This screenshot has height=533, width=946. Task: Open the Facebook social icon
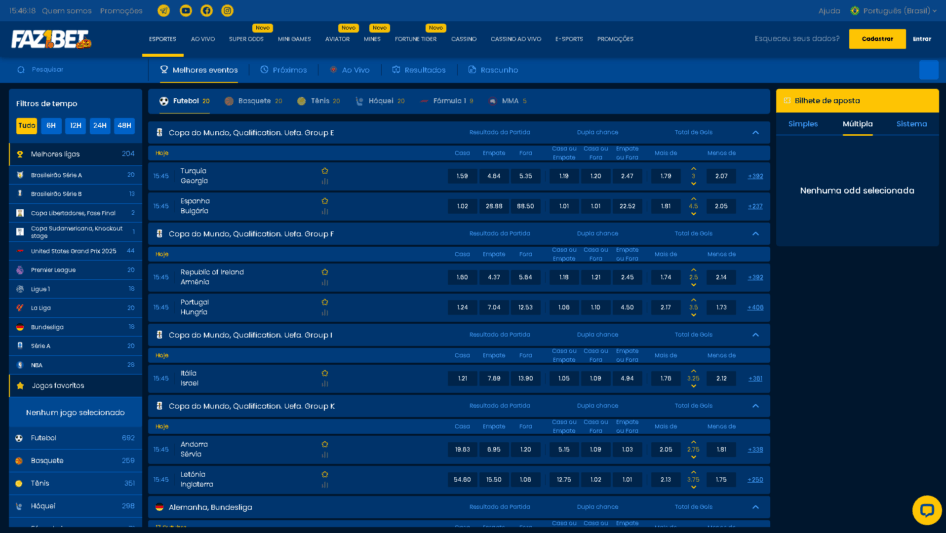click(206, 10)
